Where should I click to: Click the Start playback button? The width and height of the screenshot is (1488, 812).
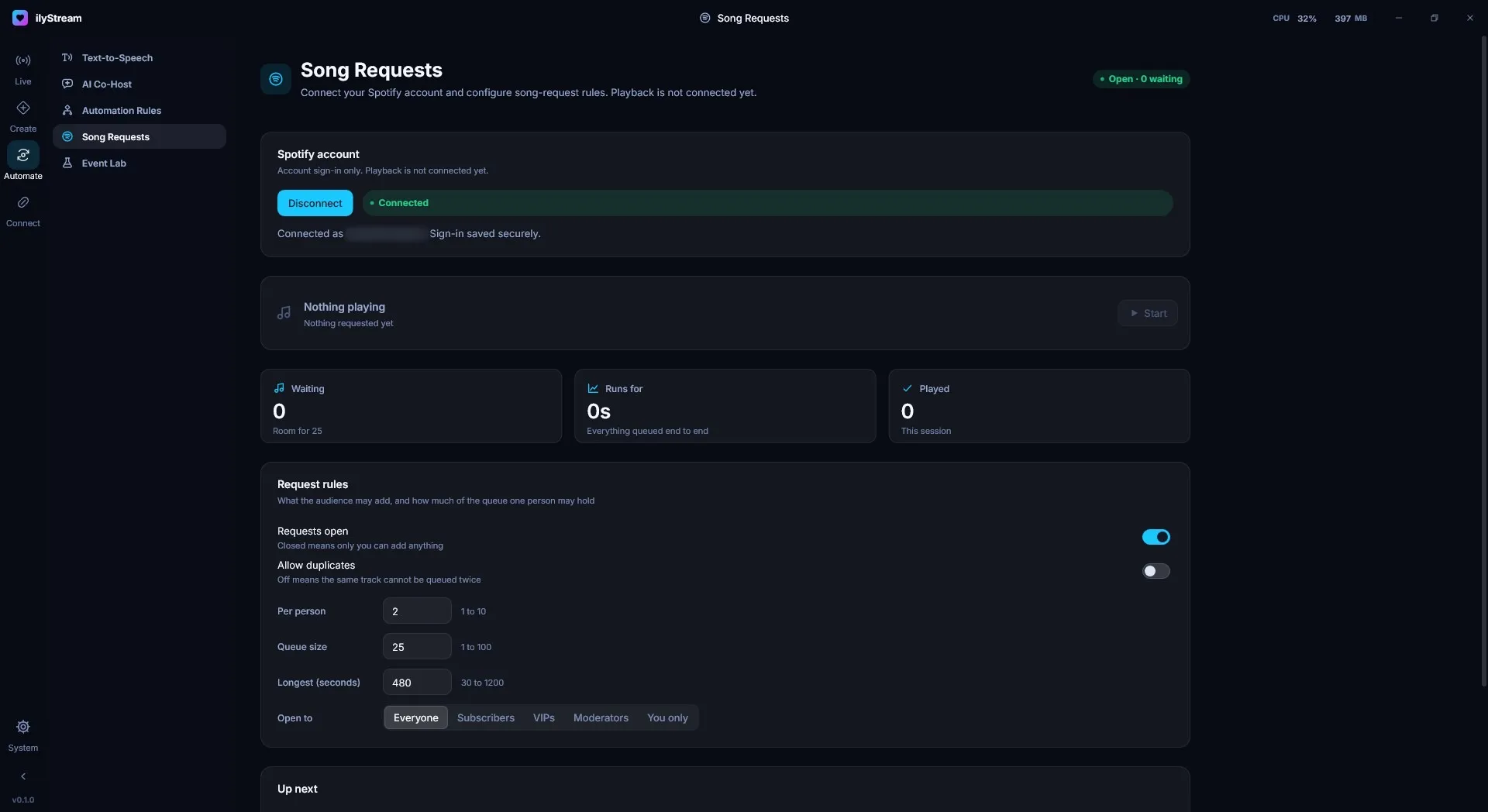coord(1148,313)
